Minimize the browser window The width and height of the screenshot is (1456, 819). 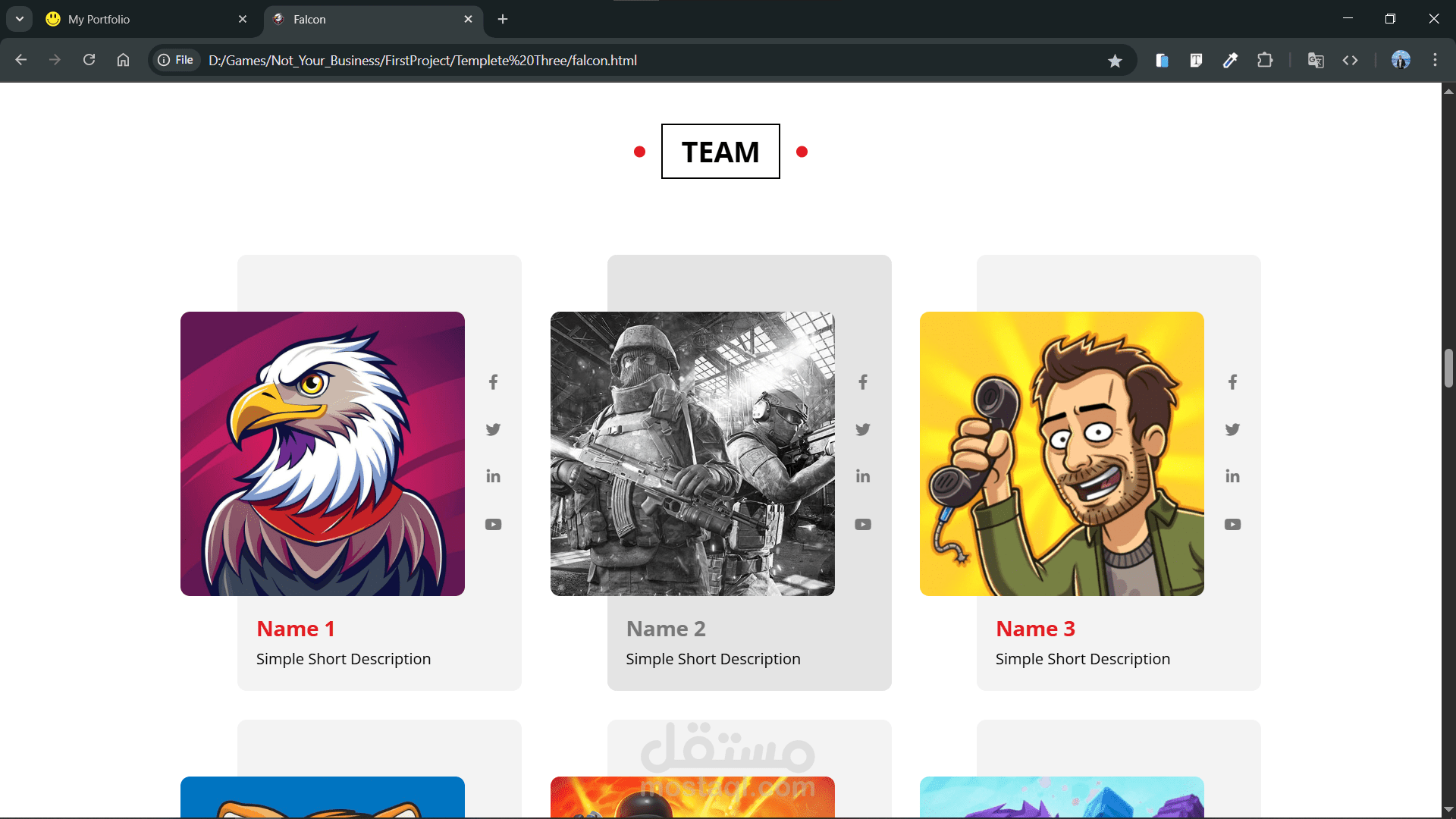[1348, 18]
